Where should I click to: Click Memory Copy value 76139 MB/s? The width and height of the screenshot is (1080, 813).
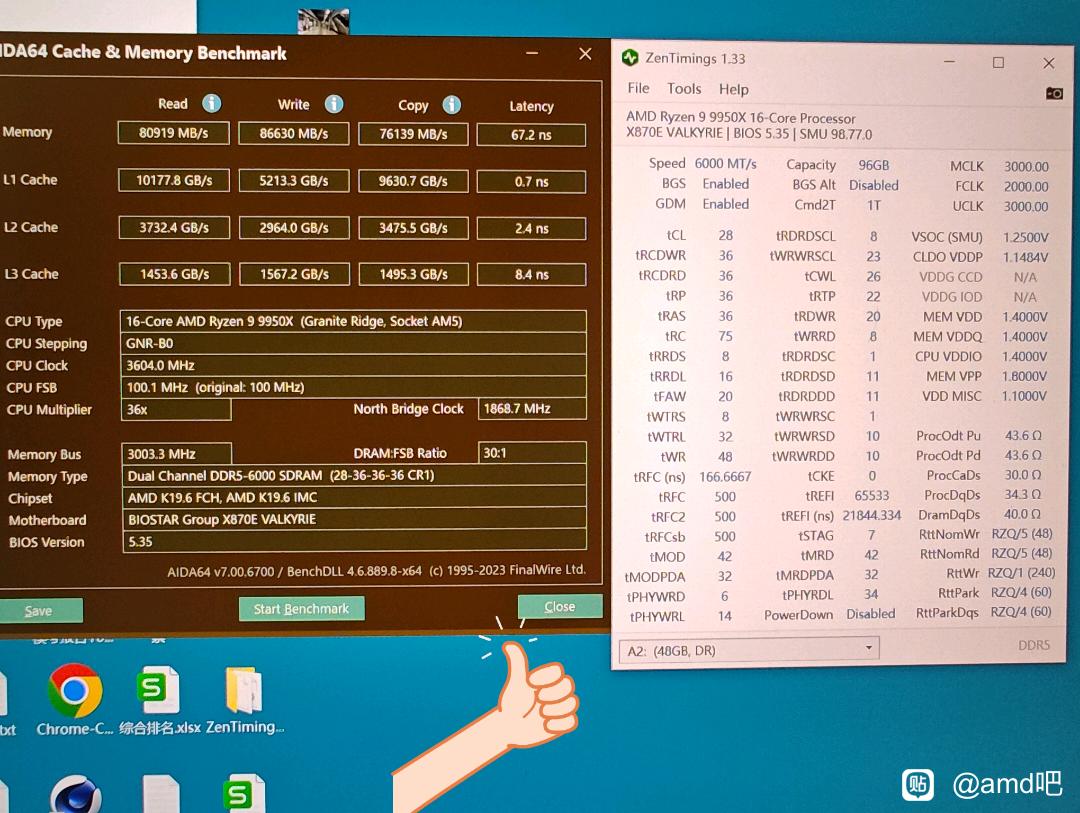[x=413, y=134]
